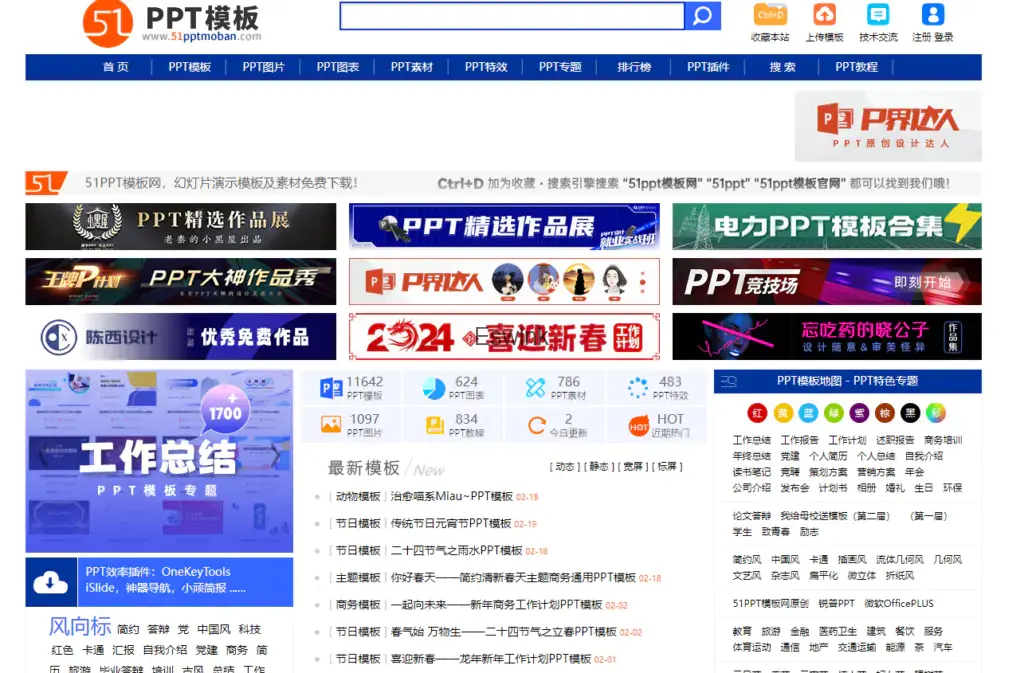Select the black 黑 color circle
Screen dimensions: 1024x673
pyautogui.click(x=909, y=413)
